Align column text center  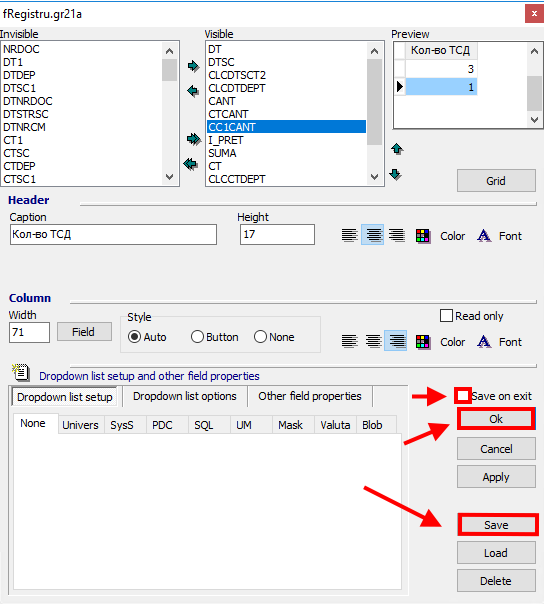373,341
